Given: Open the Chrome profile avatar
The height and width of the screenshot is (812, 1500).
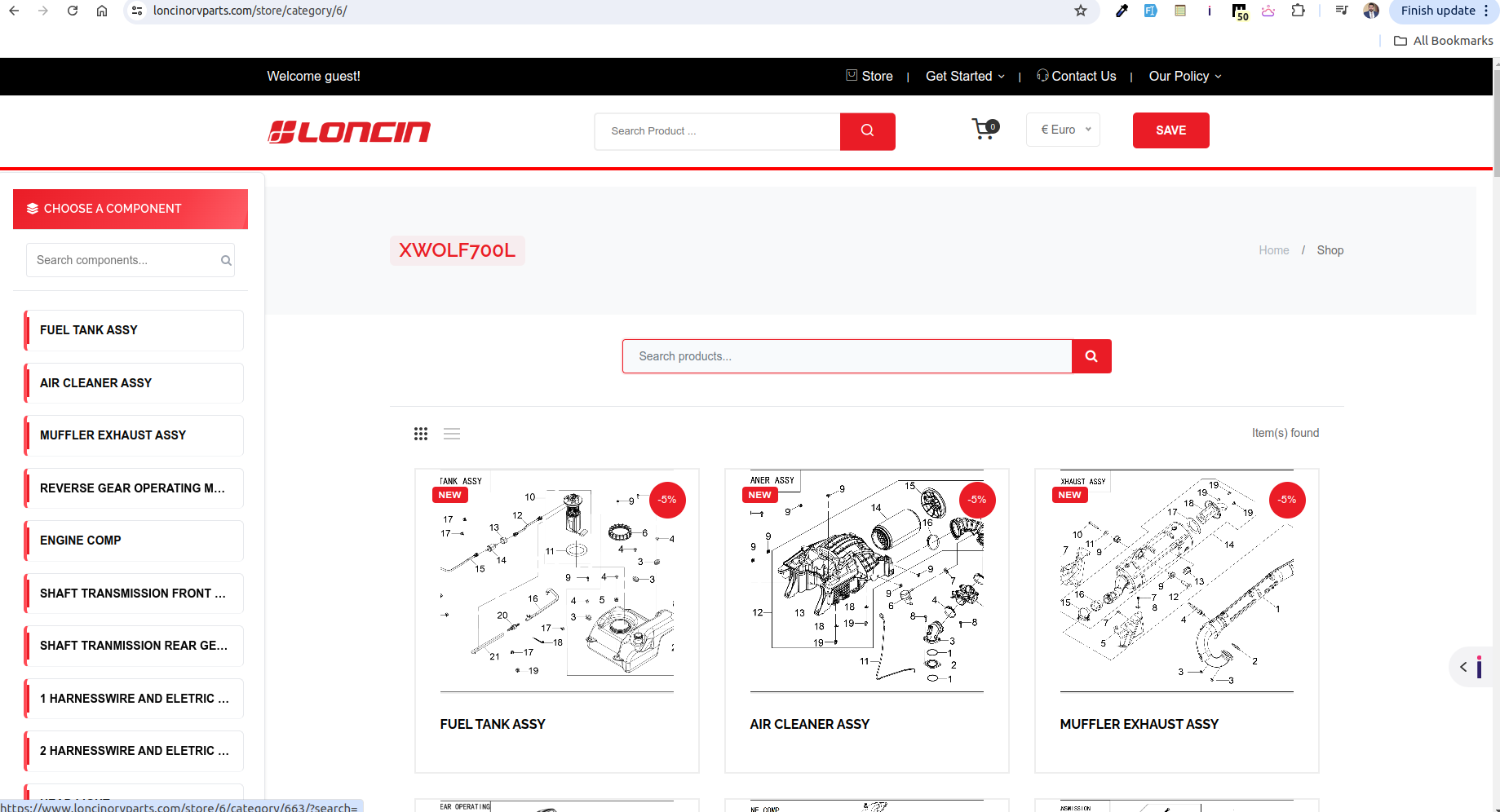Looking at the screenshot, I should click(x=1371, y=11).
